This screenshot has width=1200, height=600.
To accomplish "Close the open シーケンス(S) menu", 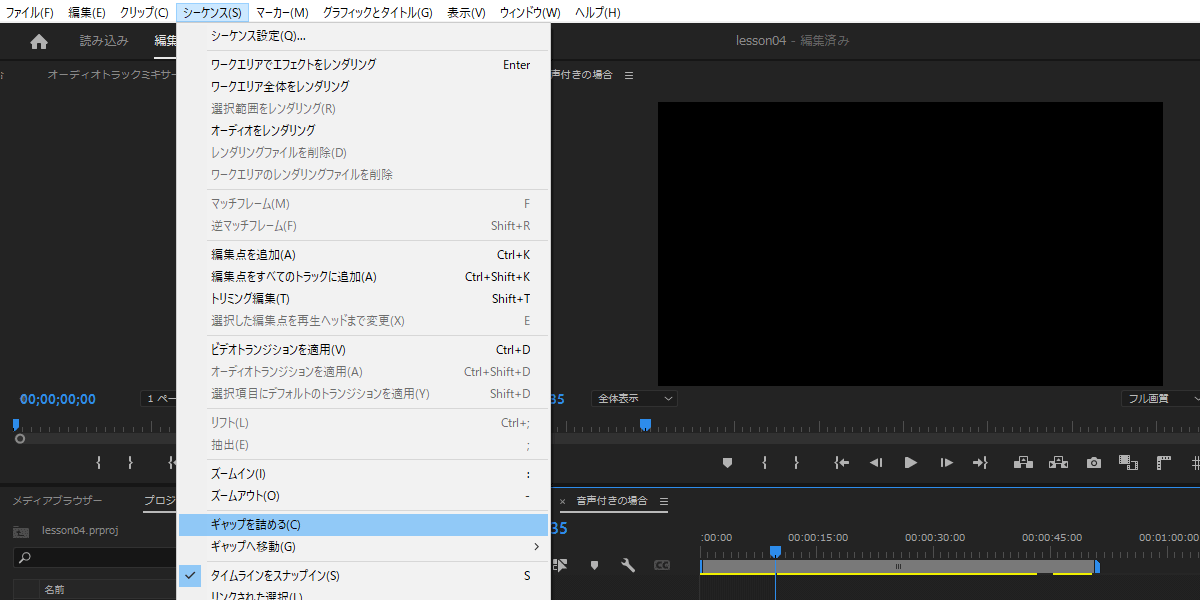I will 212,12.
